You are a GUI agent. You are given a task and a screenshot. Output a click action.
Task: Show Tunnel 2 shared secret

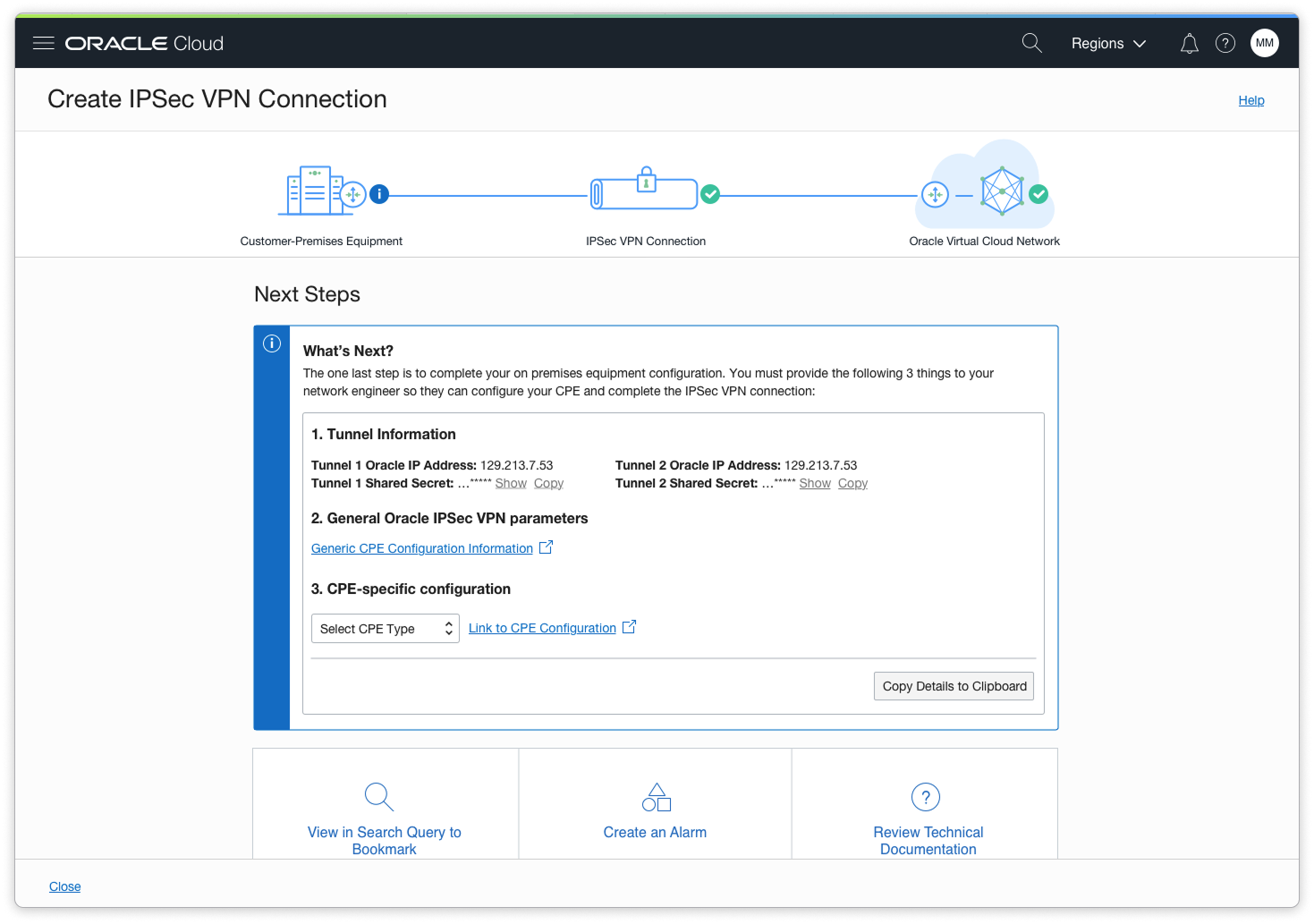point(815,483)
